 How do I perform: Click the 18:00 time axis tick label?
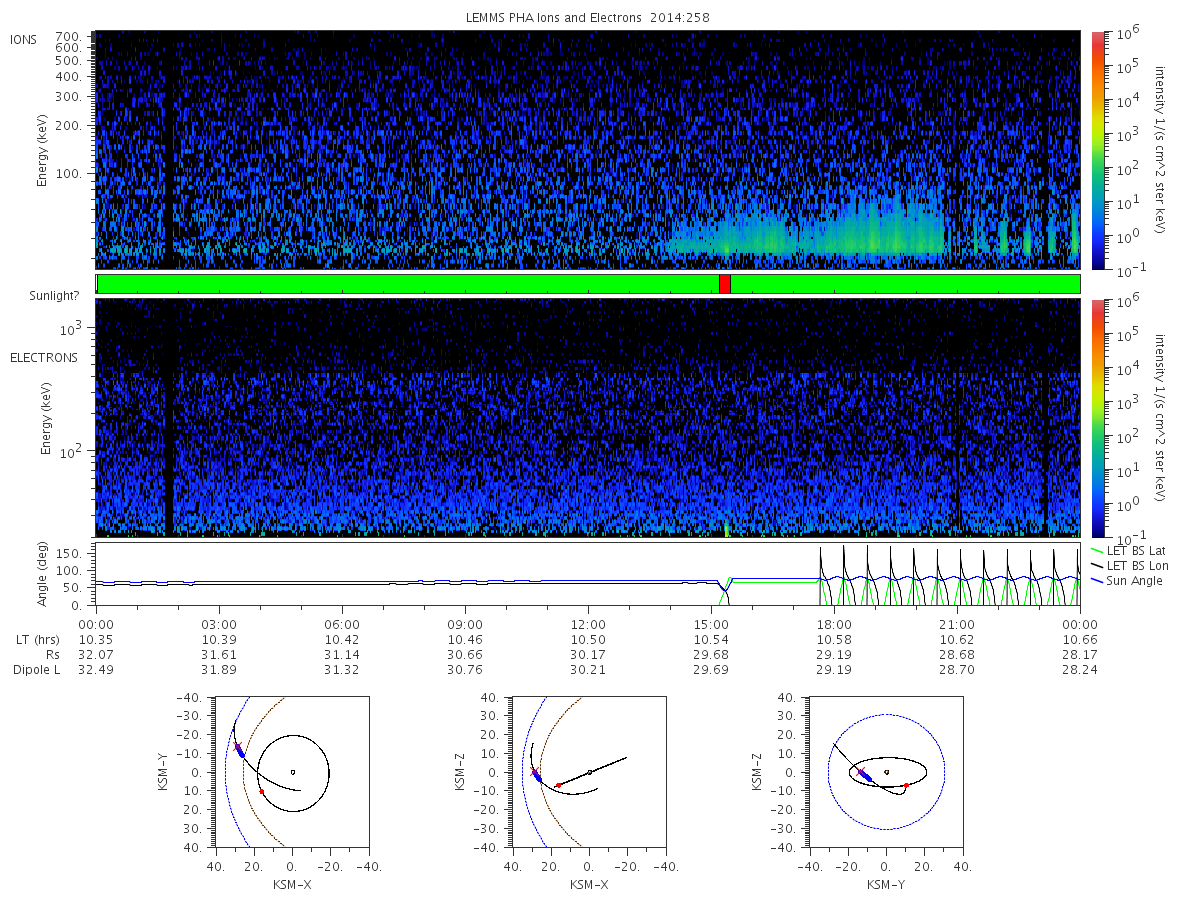pos(834,623)
